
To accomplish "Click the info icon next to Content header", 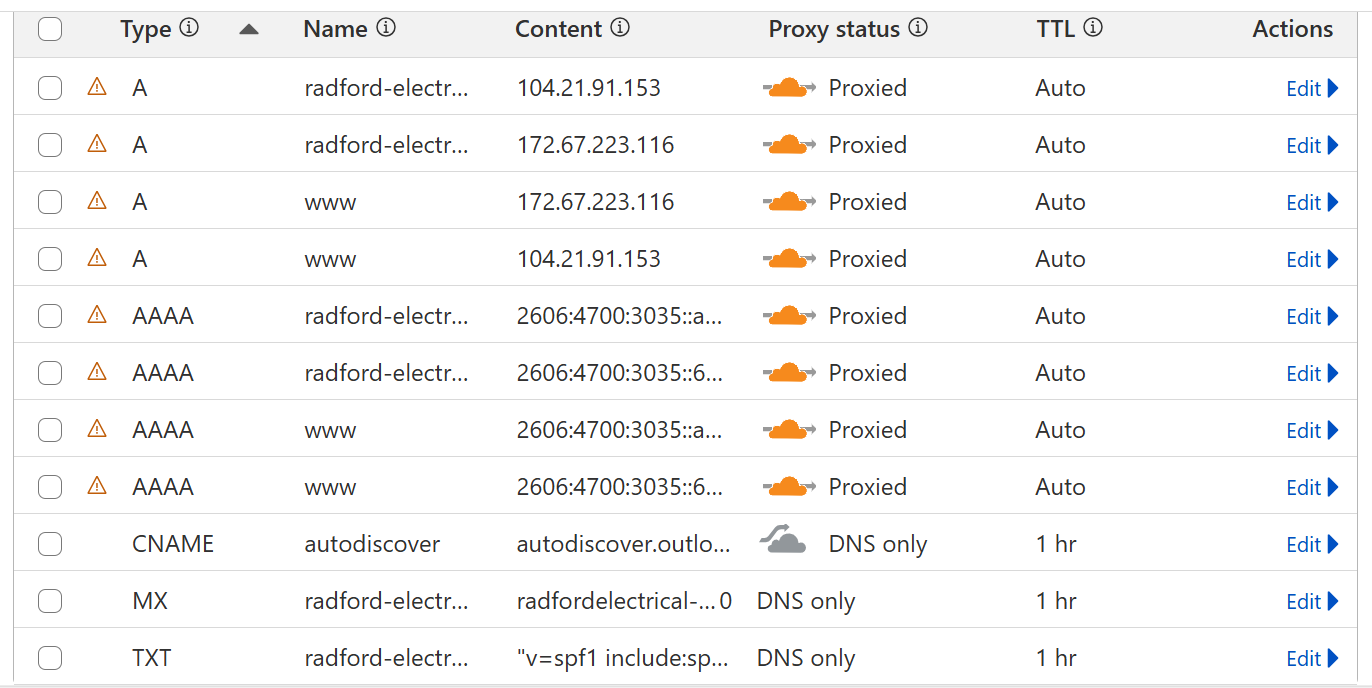I will coord(620,28).
